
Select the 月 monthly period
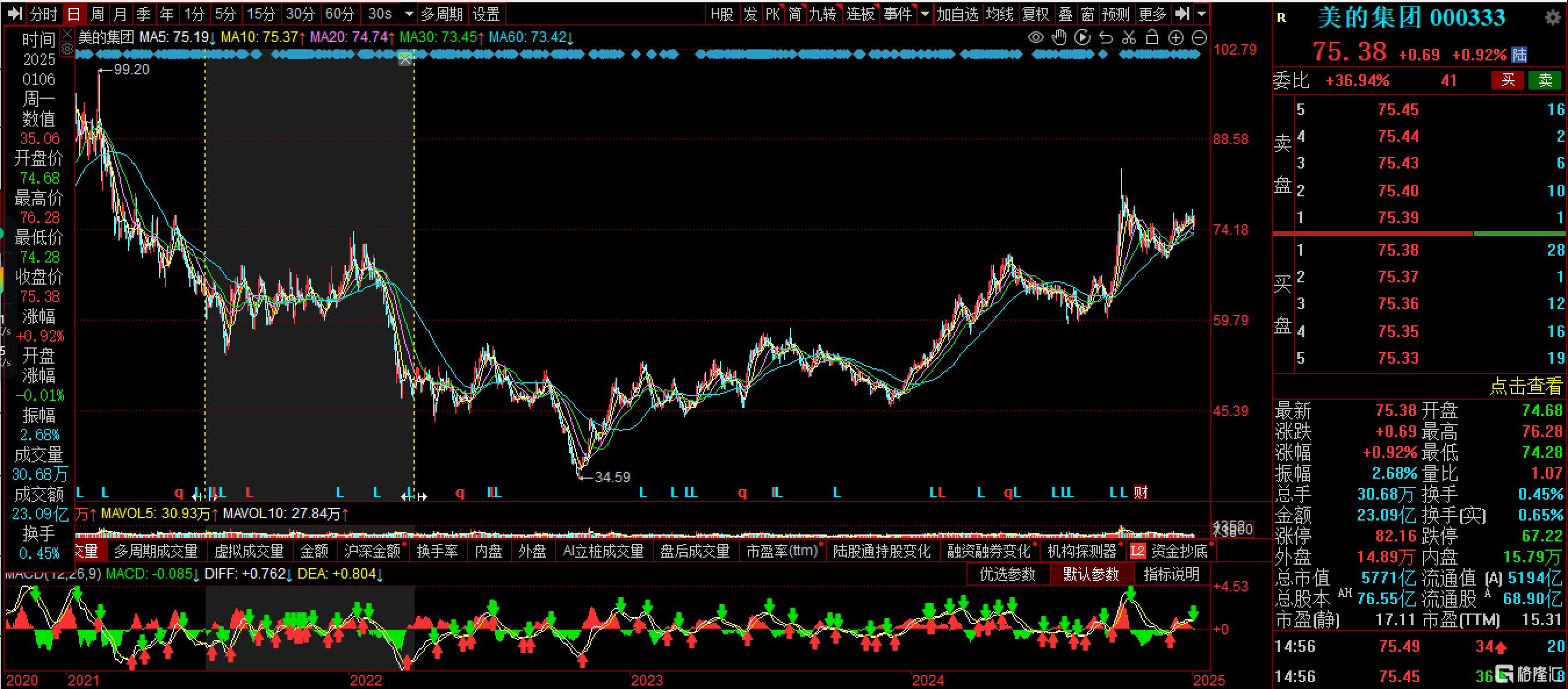click(x=121, y=13)
